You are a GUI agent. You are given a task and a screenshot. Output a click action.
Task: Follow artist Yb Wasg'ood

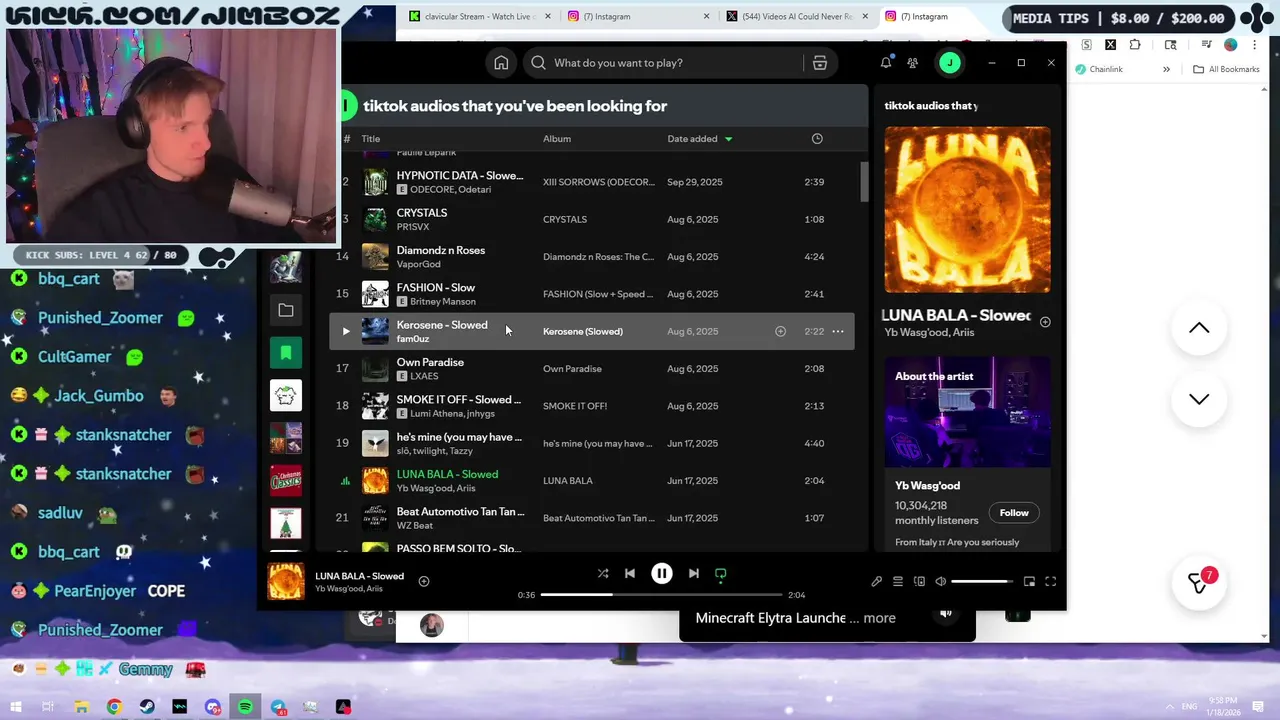point(1014,513)
